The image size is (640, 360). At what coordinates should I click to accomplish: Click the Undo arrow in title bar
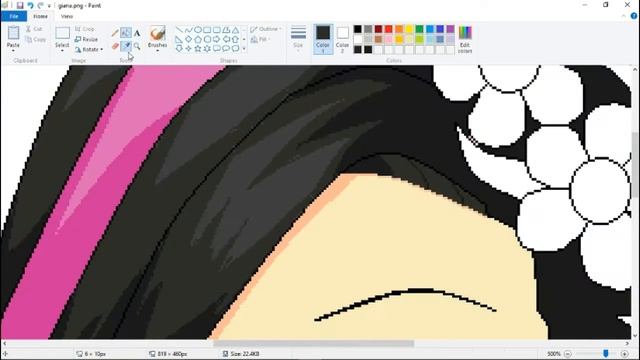pos(30,6)
